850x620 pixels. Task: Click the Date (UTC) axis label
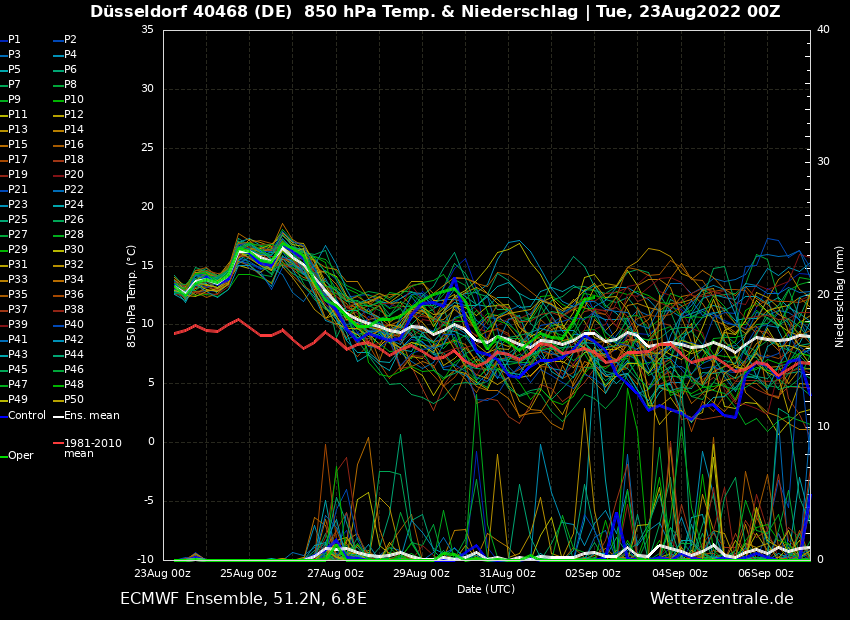(486, 590)
